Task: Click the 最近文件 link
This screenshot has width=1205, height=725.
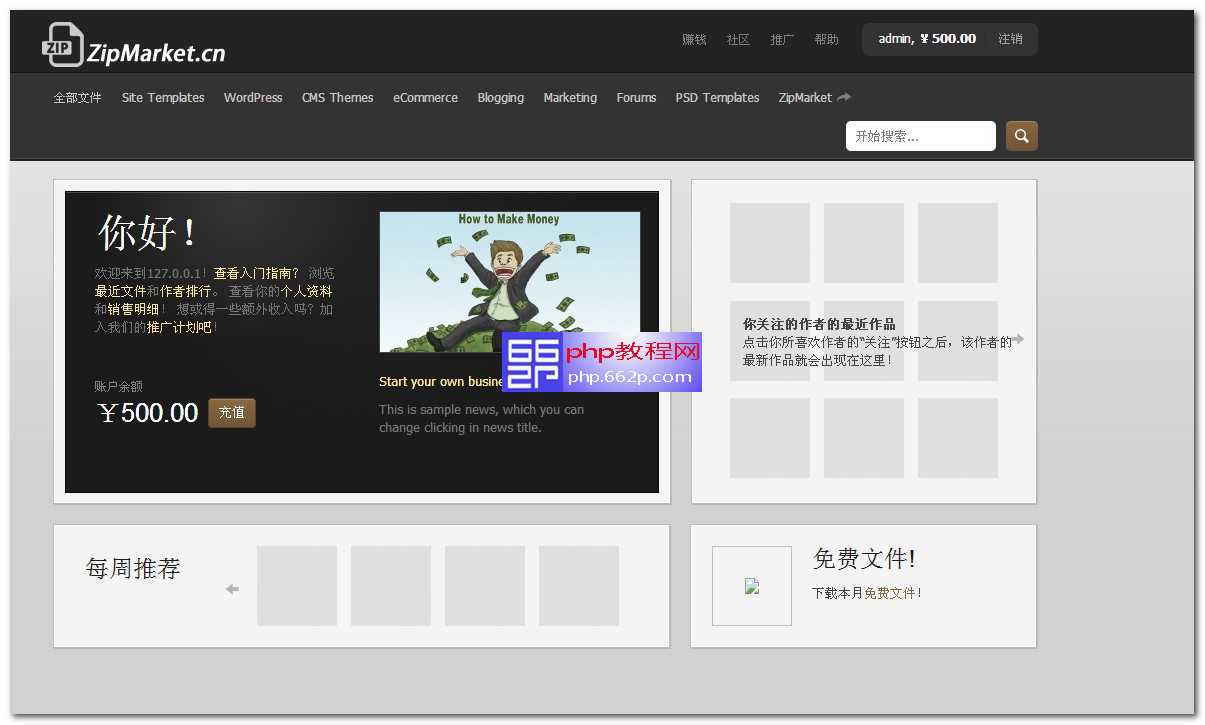Action: point(120,291)
